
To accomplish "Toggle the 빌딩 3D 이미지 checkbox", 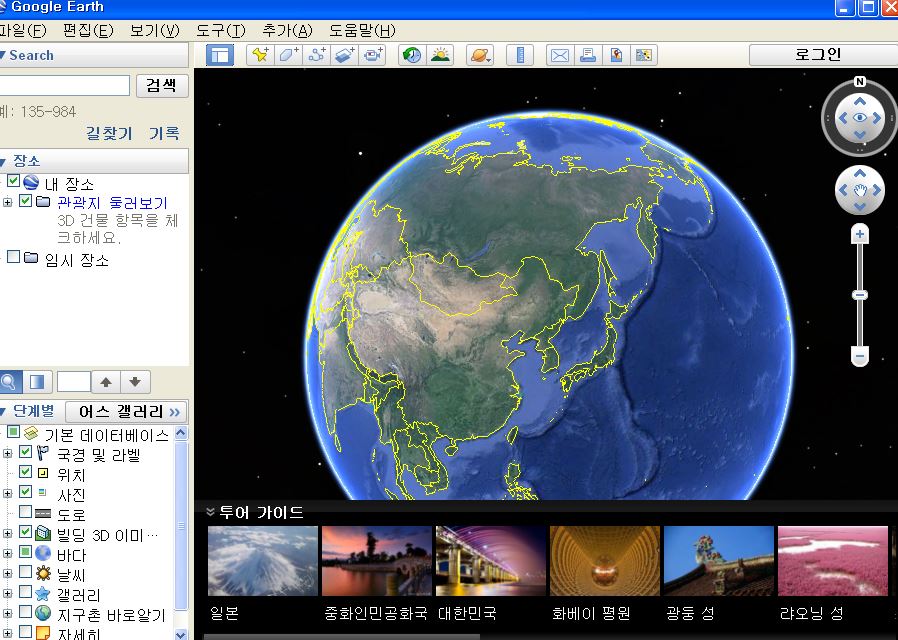I will (x=25, y=532).
